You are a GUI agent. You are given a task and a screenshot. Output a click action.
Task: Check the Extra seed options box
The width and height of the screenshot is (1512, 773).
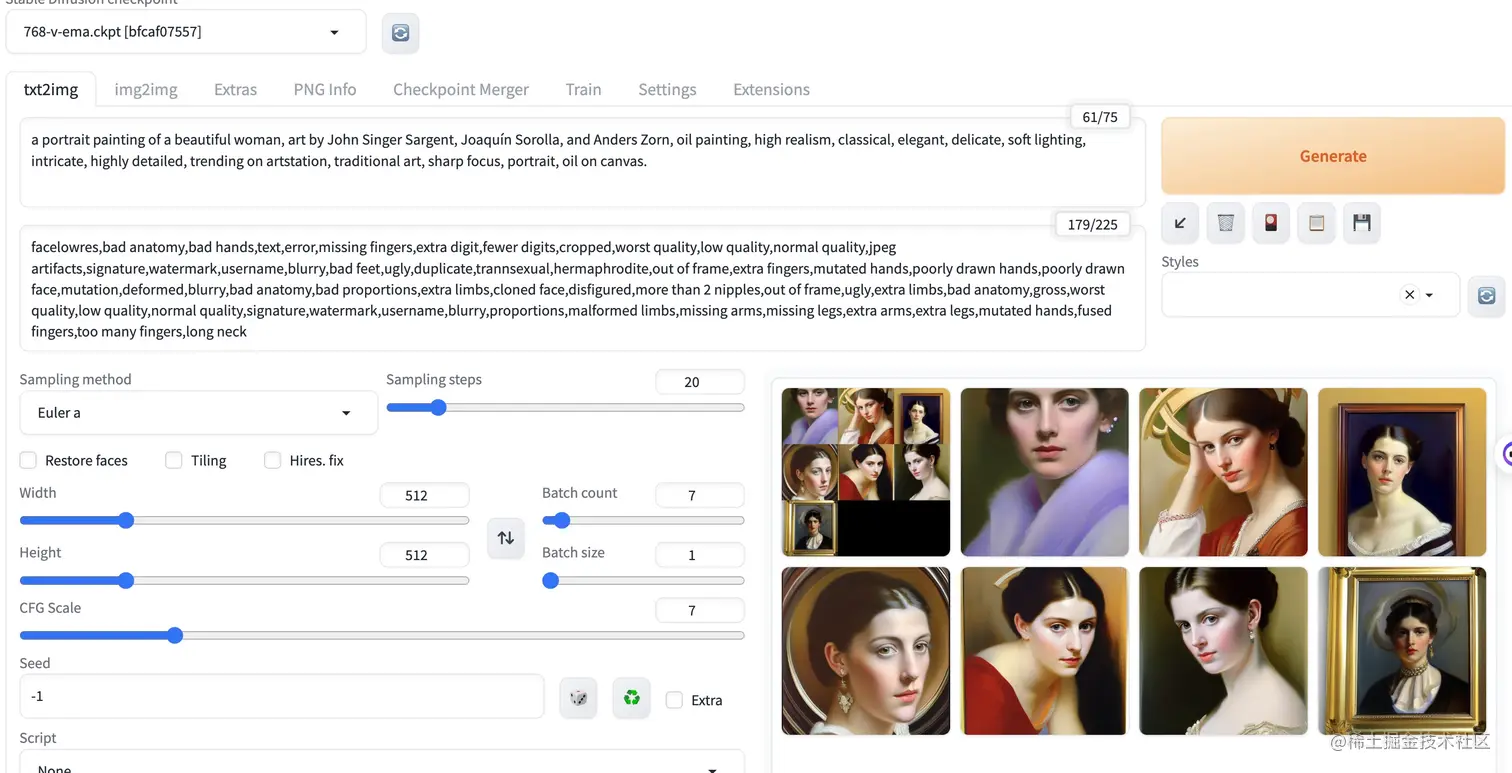click(x=674, y=700)
